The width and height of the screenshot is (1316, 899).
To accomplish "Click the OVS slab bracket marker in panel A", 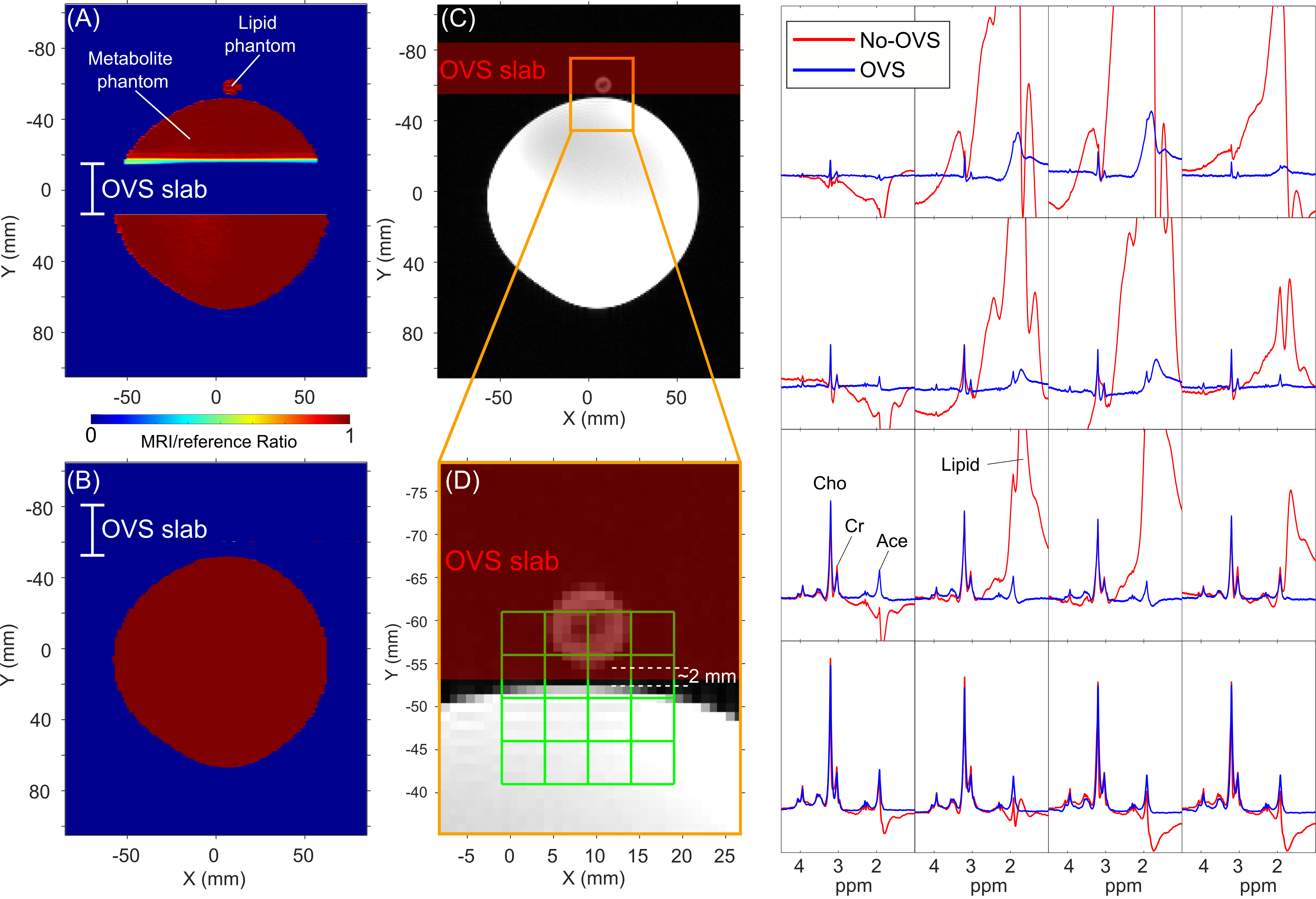I will pos(92,189).
